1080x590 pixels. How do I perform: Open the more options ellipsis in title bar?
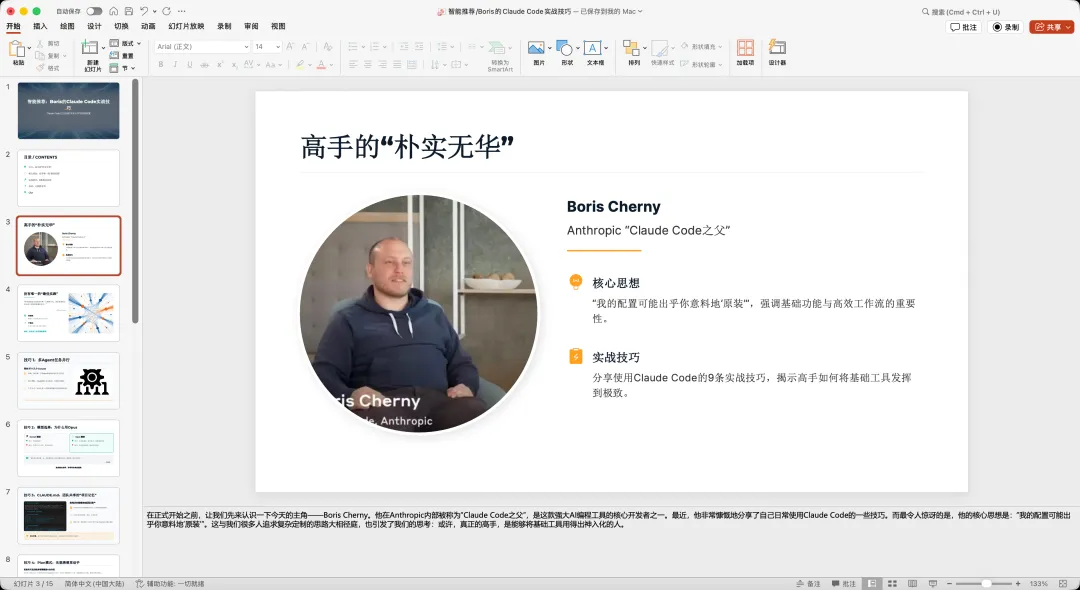click(x=182, y=11)
